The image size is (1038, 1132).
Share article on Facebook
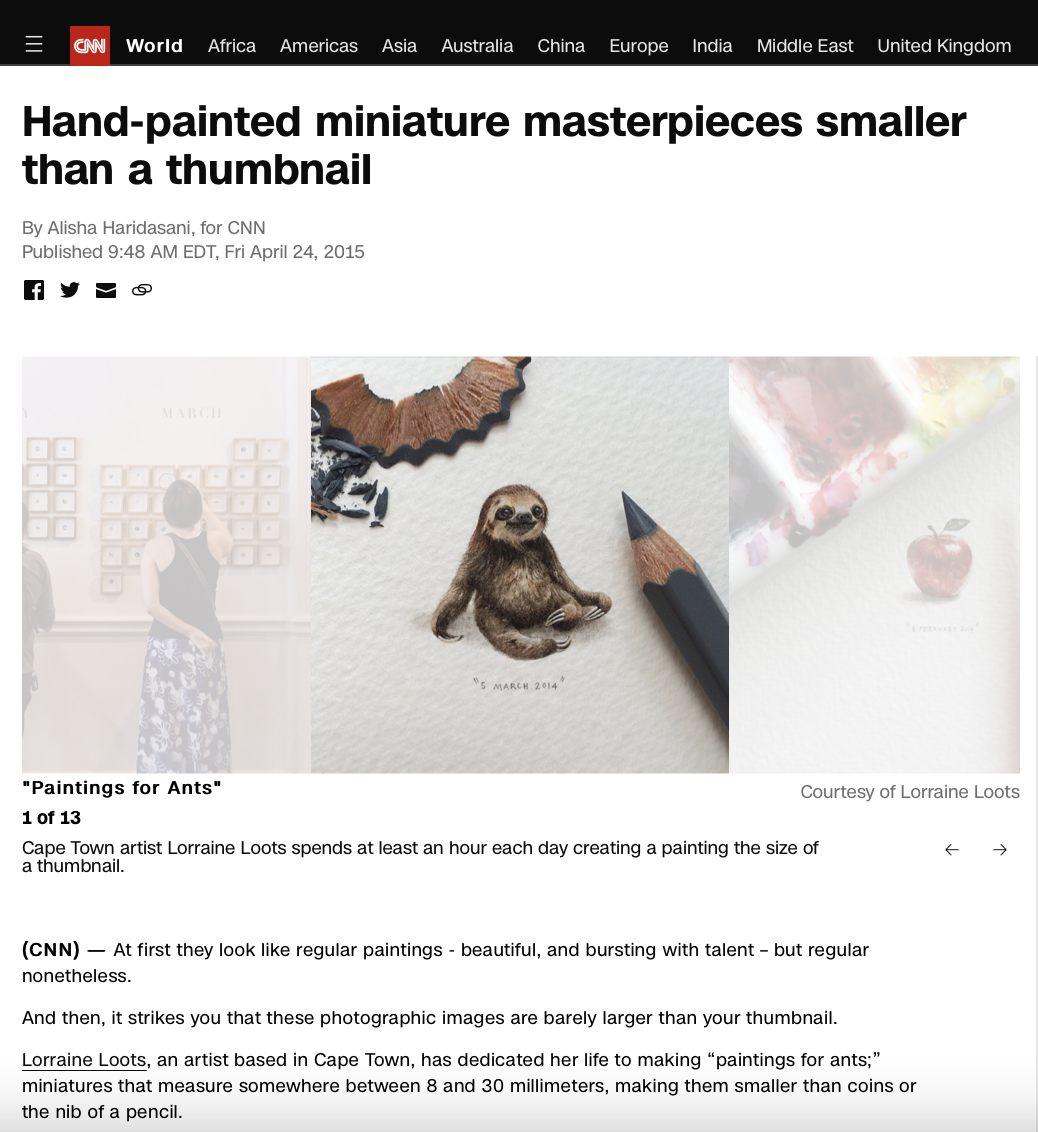pos(34,289)
